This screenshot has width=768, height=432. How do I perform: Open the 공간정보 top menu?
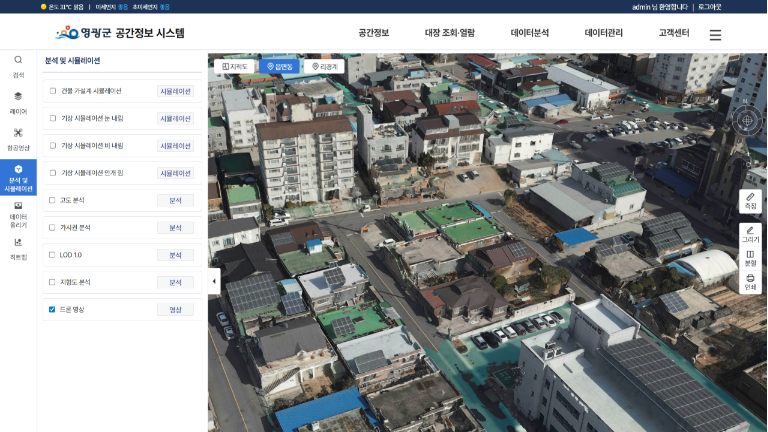point(374,33)
